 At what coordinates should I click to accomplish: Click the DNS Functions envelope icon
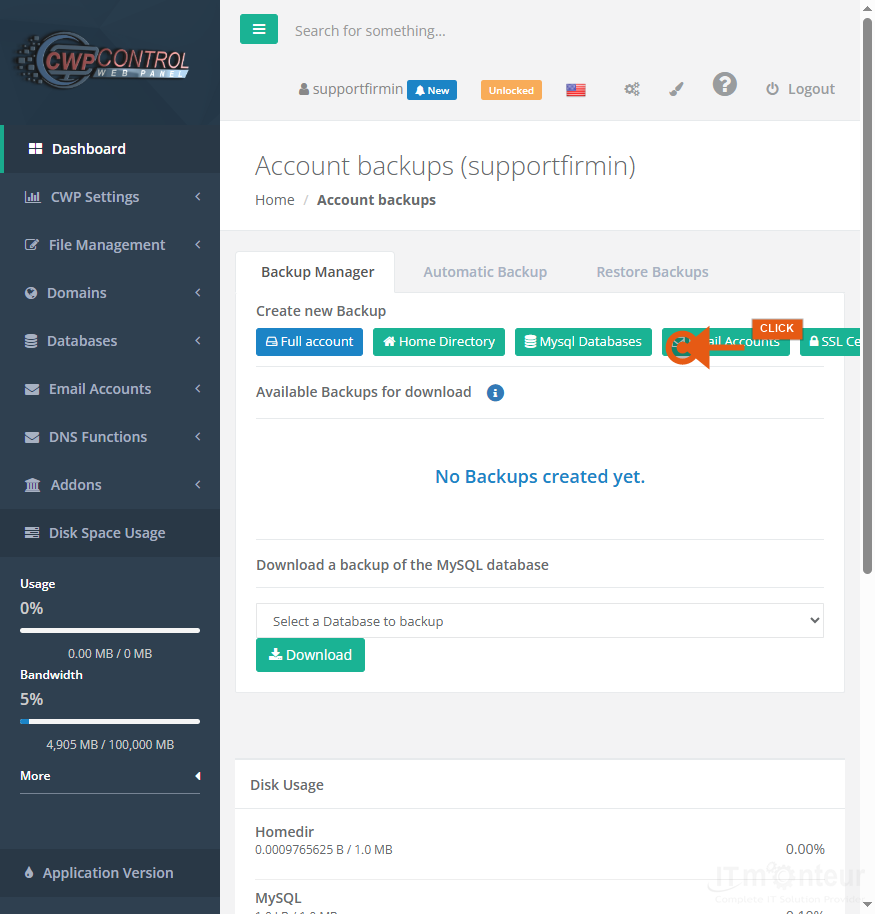(x=32, y=437)
